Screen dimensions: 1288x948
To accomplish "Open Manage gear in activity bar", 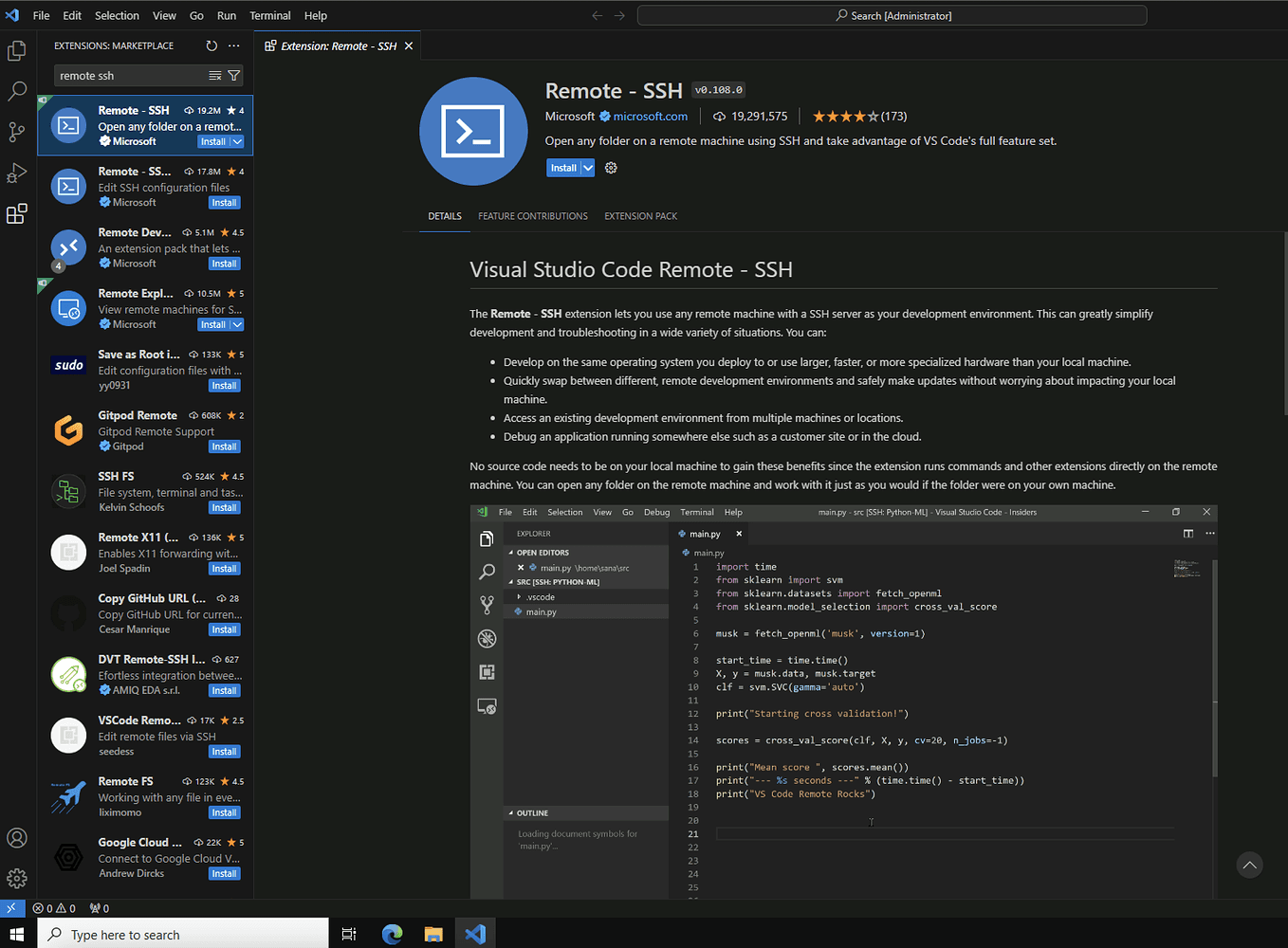I will 17,879.
